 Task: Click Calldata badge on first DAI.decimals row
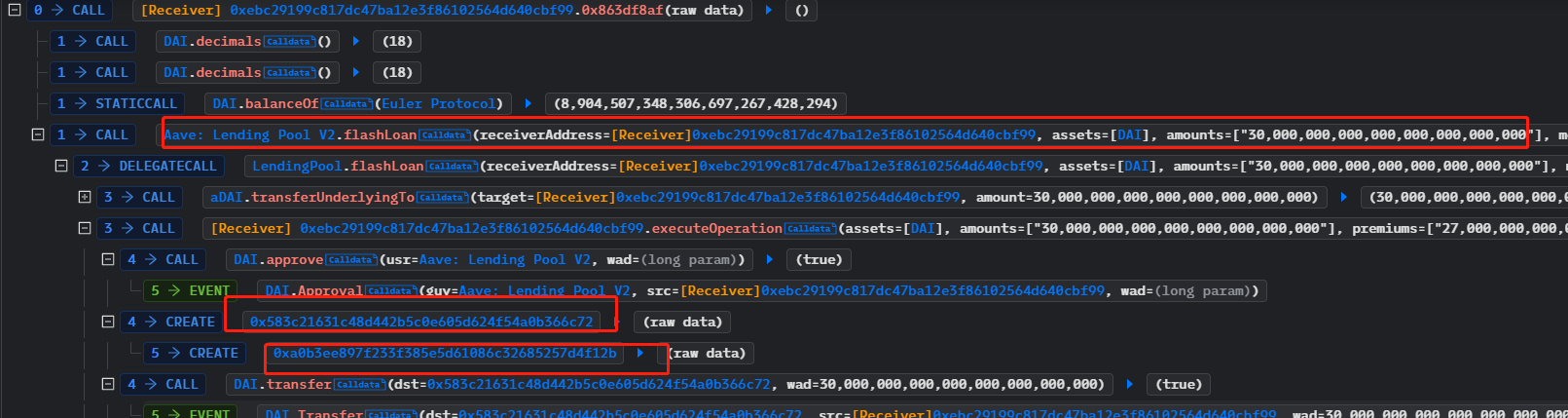[x=289, y=42]
